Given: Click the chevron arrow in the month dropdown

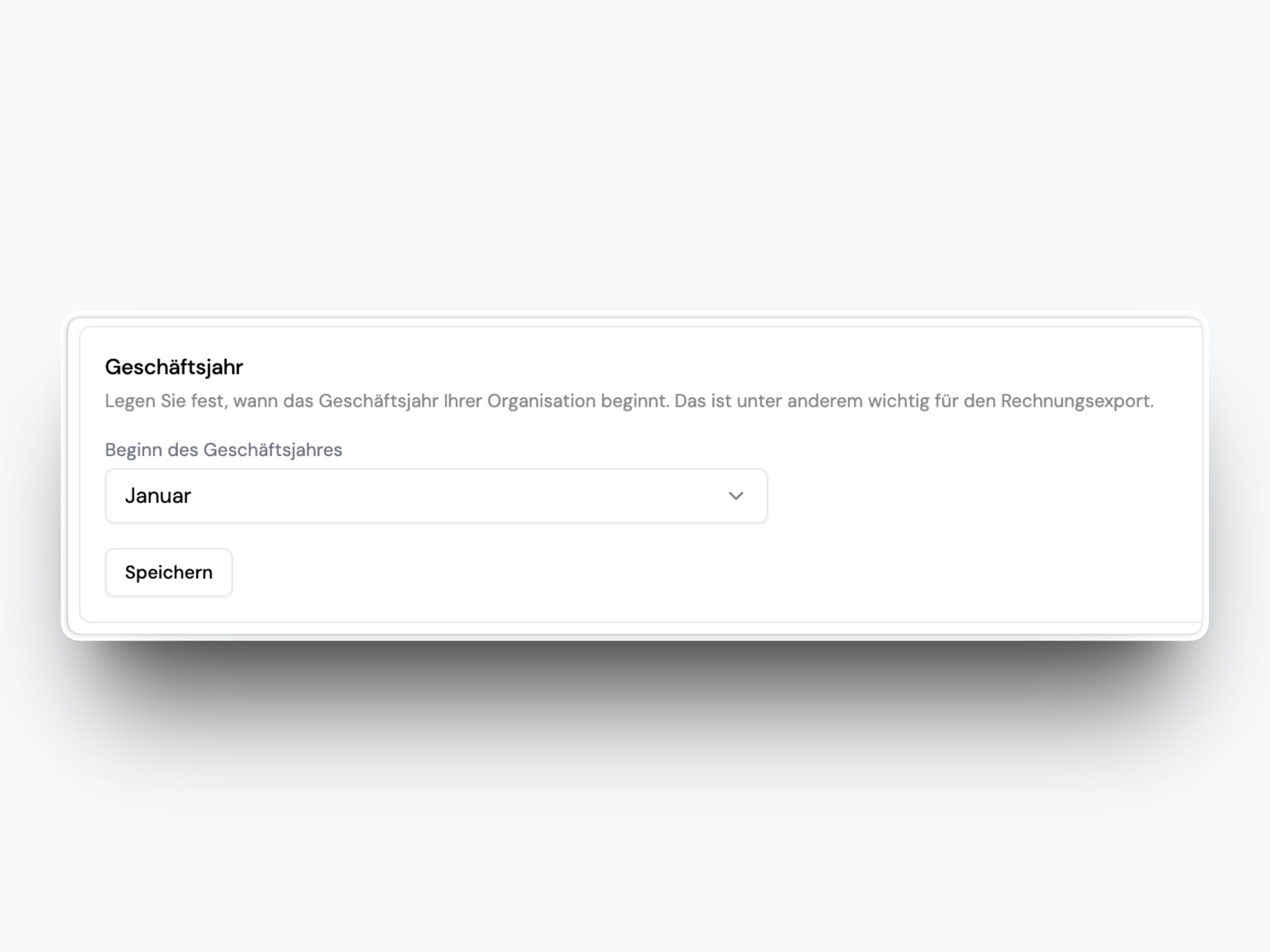Looking at the screenshot, I should point(736,496).
